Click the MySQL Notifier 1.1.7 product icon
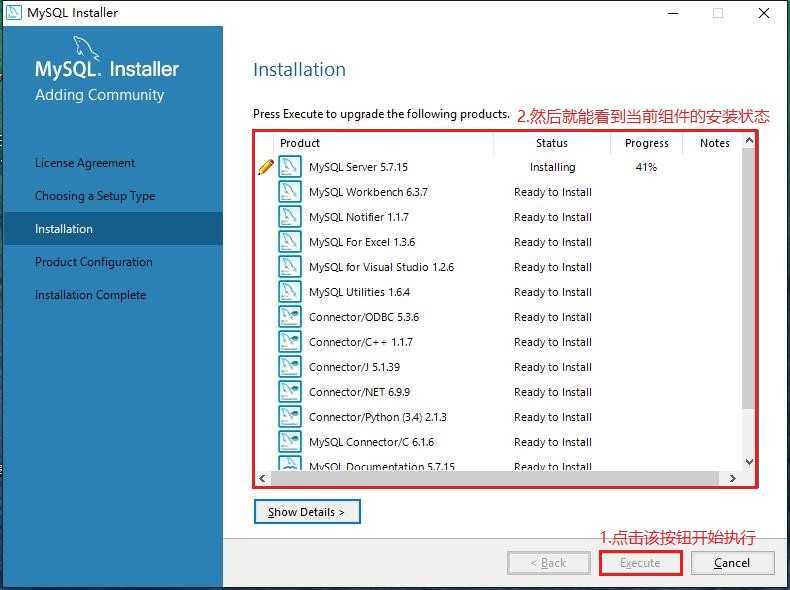The height and width of the screenshot is (590, 790). 290,217
